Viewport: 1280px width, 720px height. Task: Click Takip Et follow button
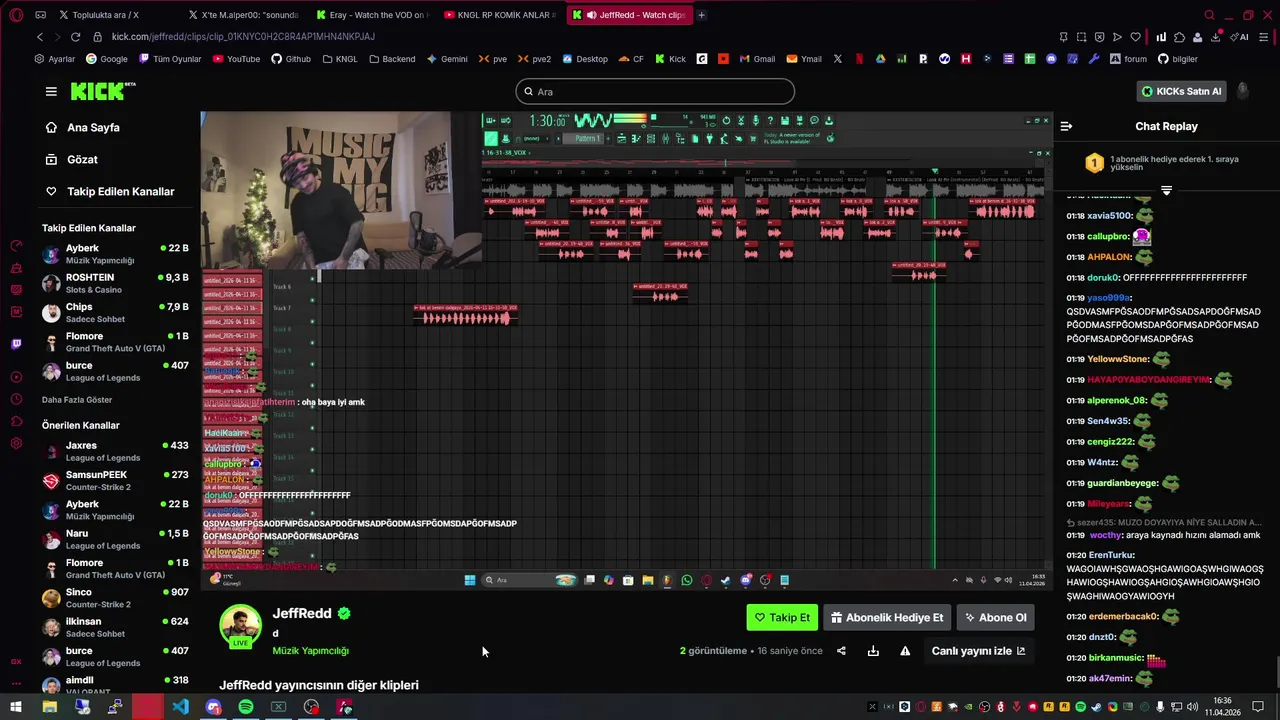782,617
